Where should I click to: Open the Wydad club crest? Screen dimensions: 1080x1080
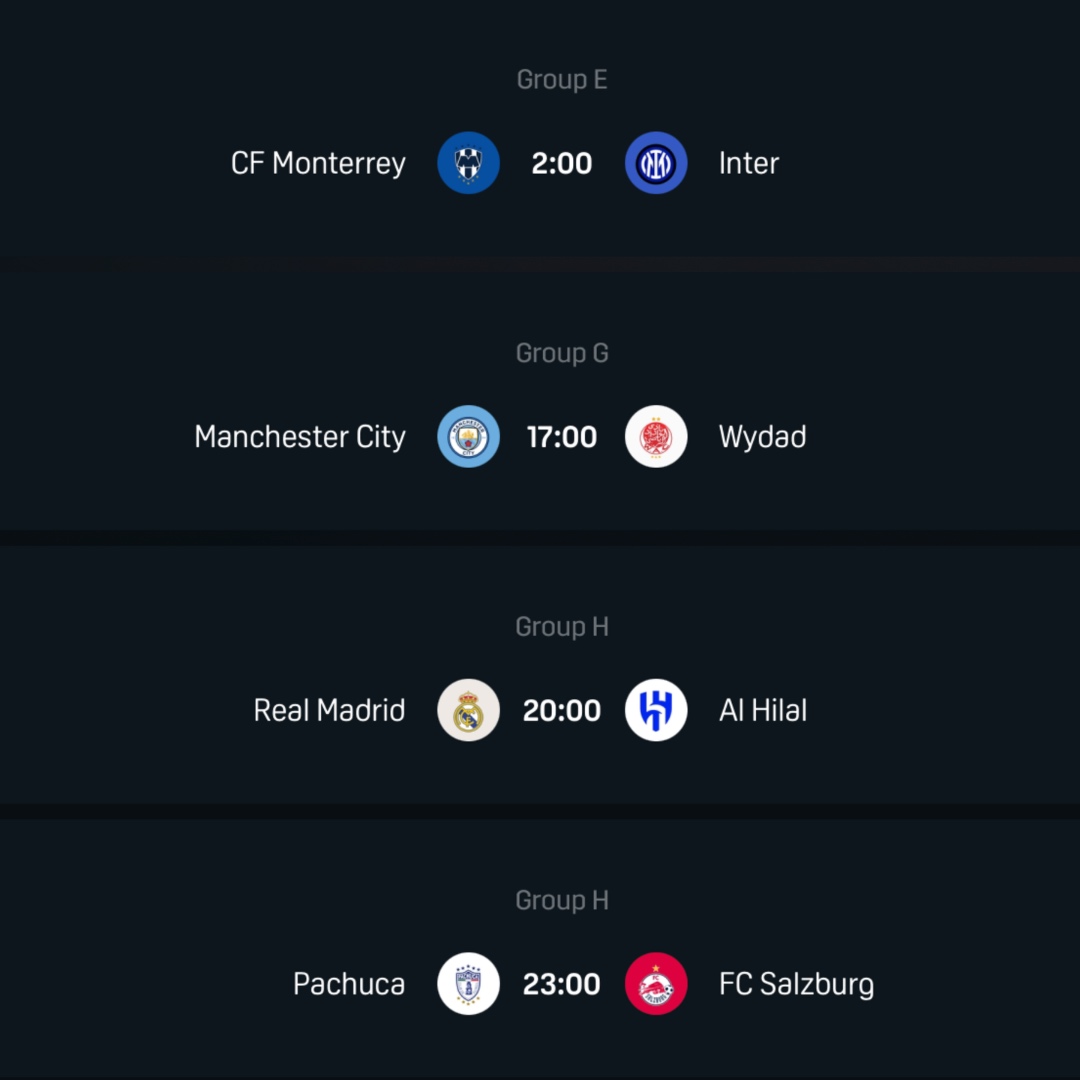[656, 436]
